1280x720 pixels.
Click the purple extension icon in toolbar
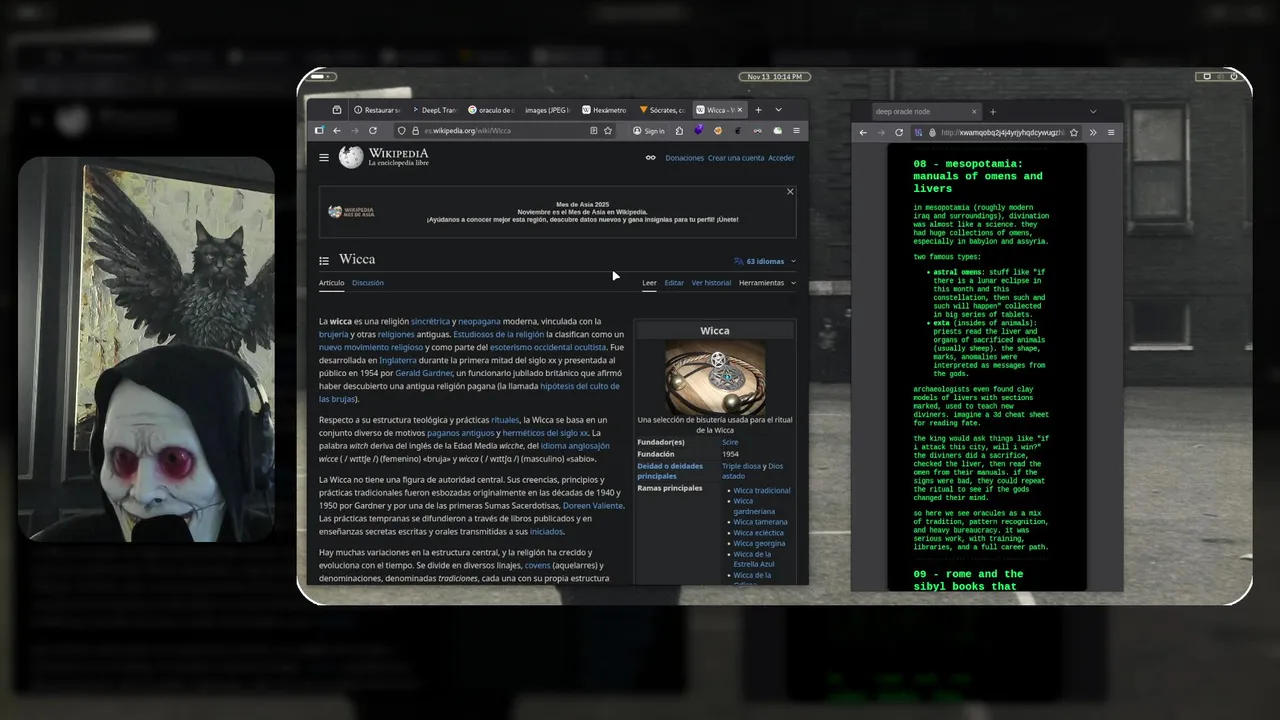click(x=699, y=131)
